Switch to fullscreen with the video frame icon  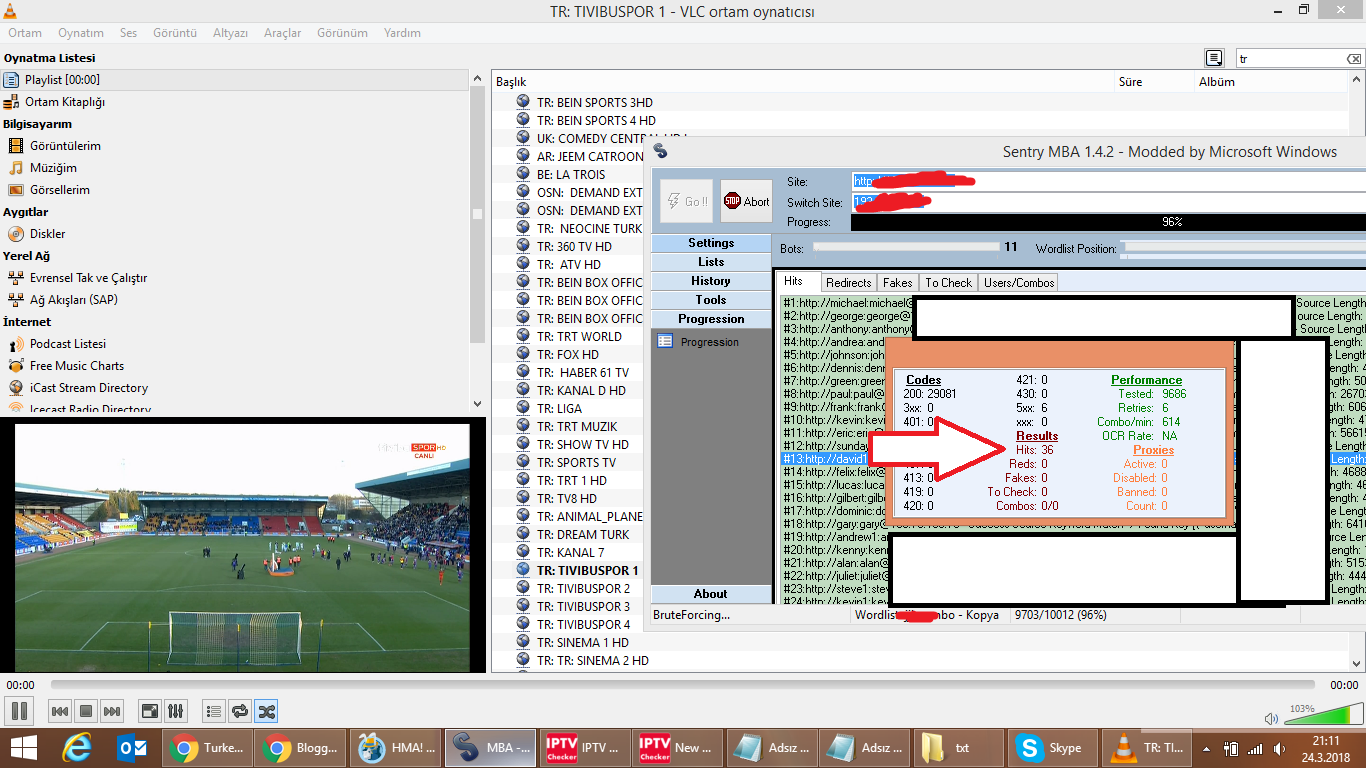click(148, 711)
